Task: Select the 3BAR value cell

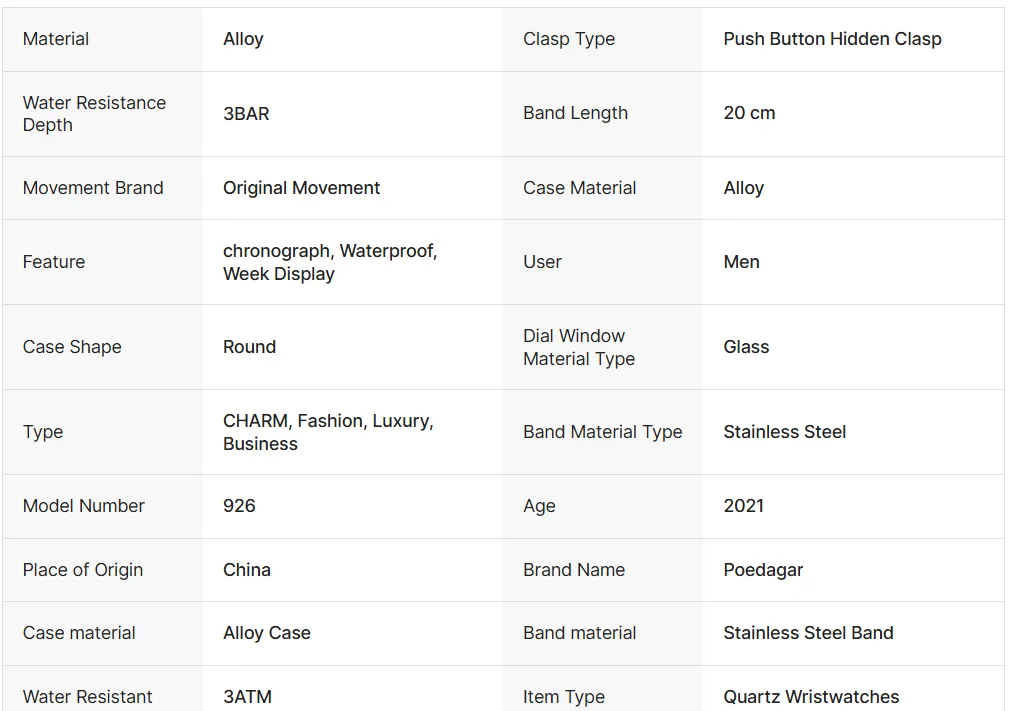Action: 246,114
